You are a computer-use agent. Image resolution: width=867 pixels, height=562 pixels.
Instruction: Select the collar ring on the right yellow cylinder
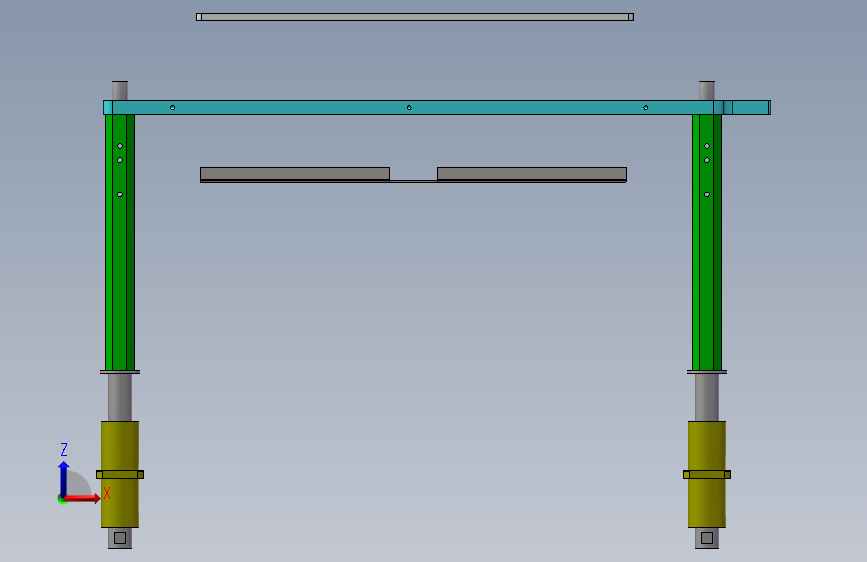(x=707, y=475)
